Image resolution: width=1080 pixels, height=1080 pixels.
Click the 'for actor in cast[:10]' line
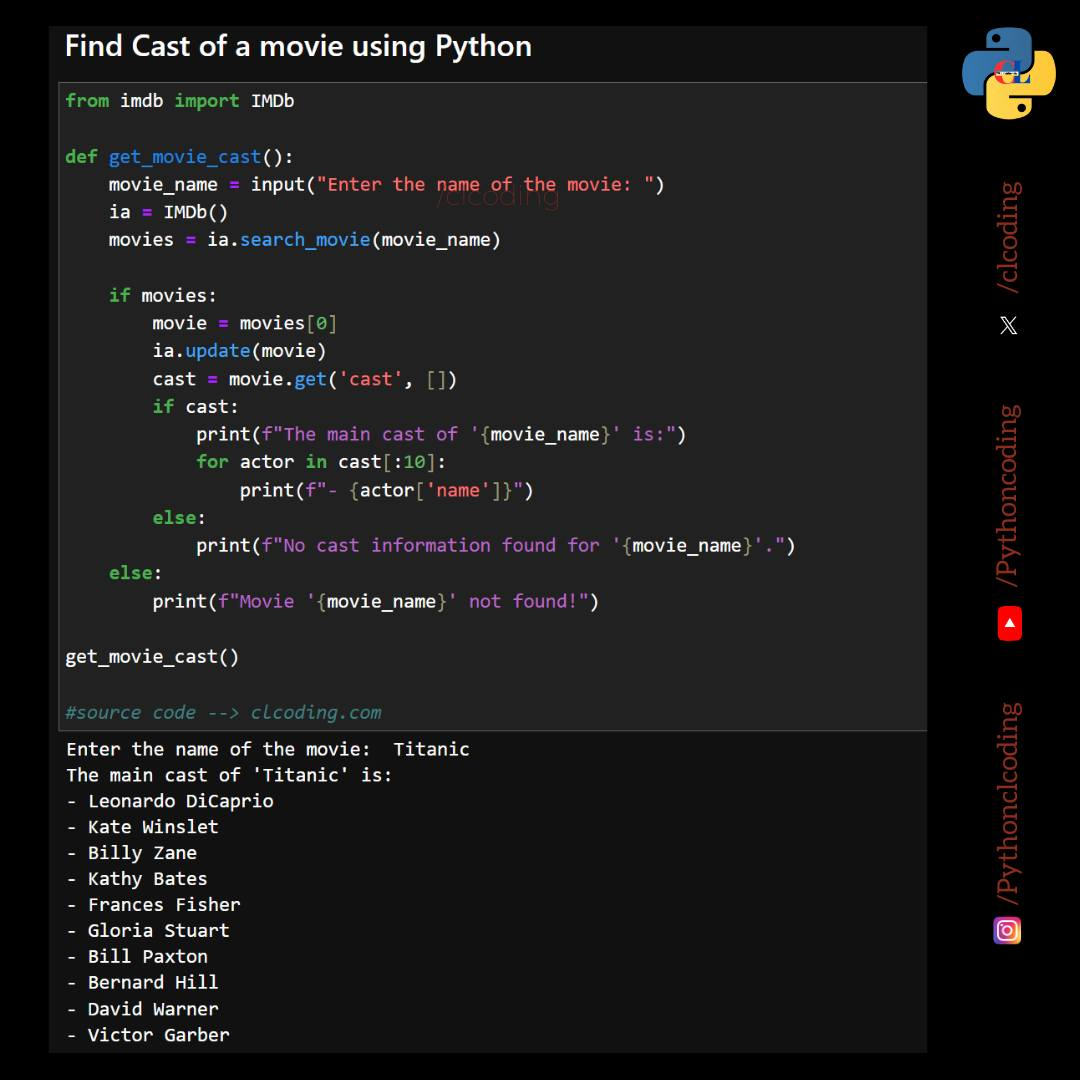(x=320, y=462)
